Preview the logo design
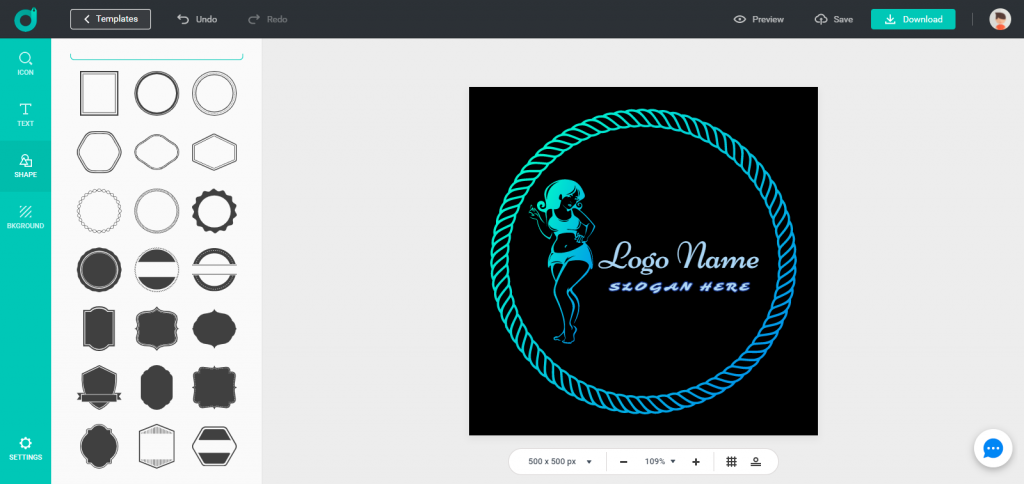Viewport: 1024px width, 484px height. 758,19
